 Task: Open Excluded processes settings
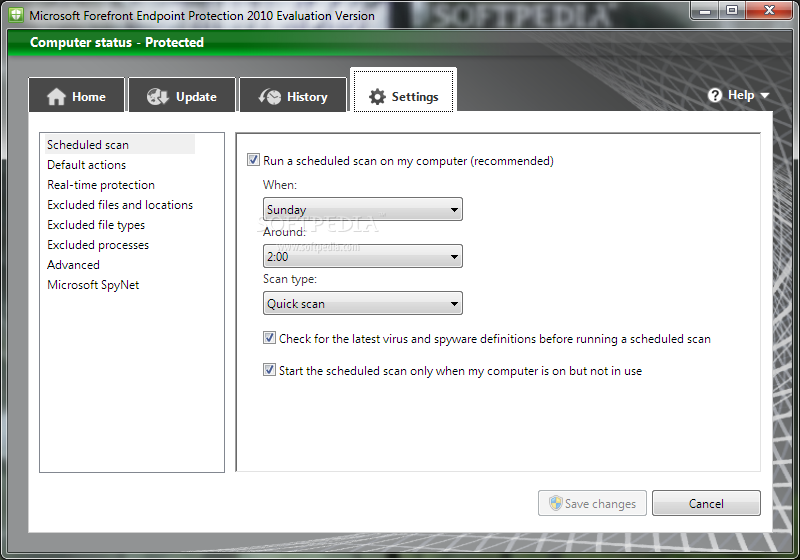pyautogui.click(x=98, y=245)
